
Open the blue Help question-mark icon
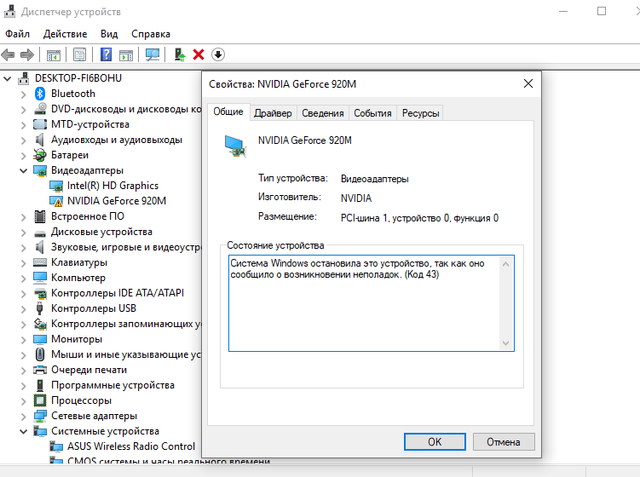point(106,54)
